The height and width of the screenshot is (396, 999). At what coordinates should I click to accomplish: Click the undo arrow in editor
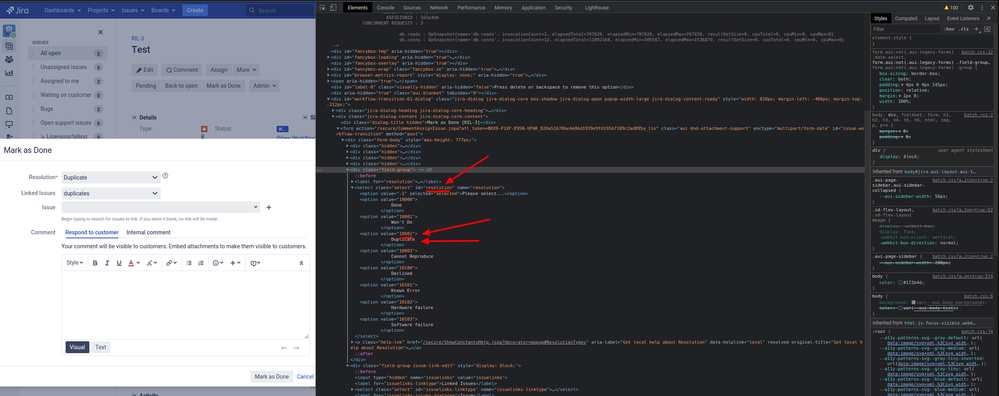pyautogui.click(x=284, y=348)
